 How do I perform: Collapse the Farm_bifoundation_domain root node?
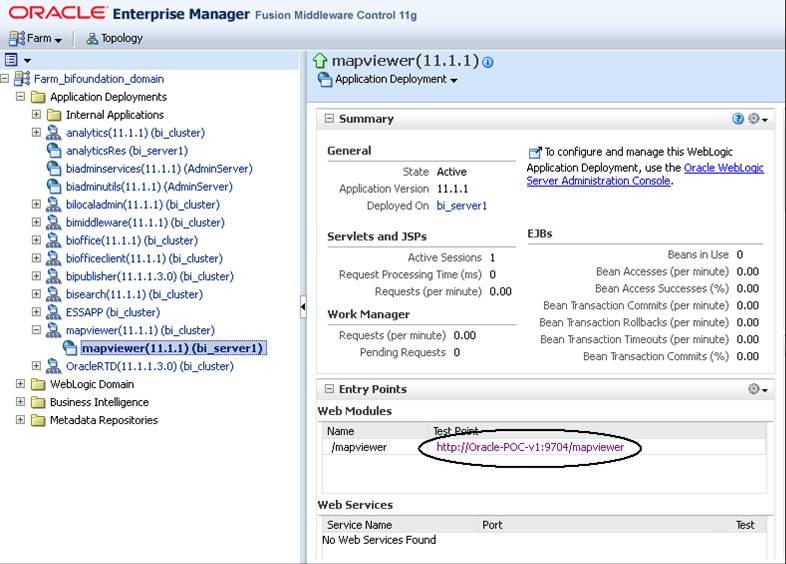click(x=5, y=79)
